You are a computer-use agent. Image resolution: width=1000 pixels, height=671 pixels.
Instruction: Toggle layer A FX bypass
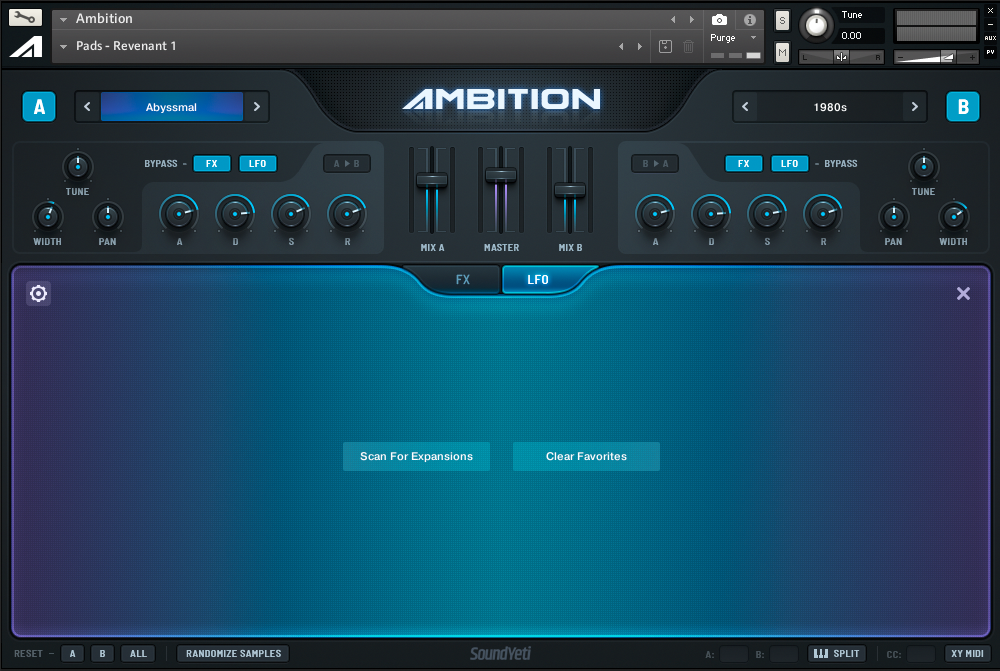click(212, 163)
